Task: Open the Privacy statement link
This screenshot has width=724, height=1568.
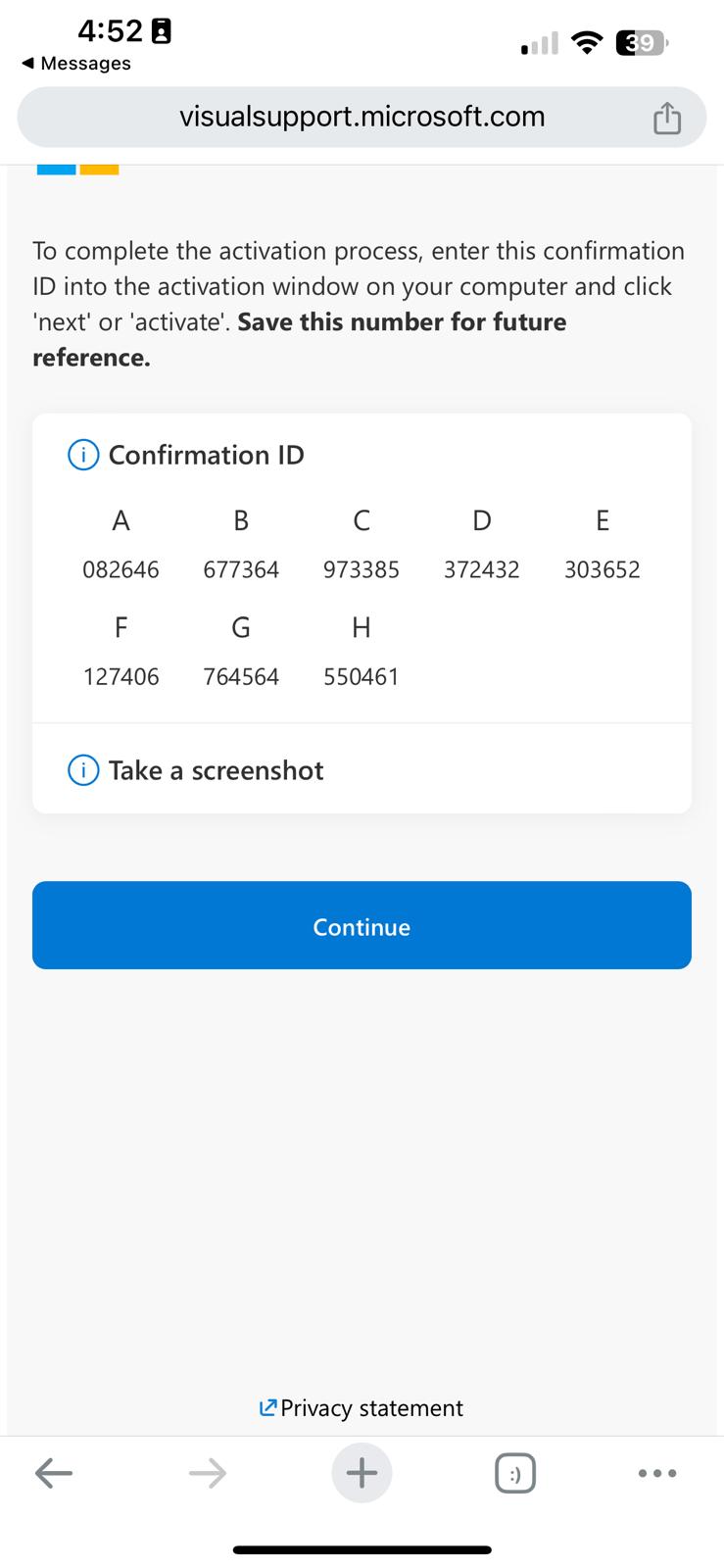Action: pos(362,1408)
